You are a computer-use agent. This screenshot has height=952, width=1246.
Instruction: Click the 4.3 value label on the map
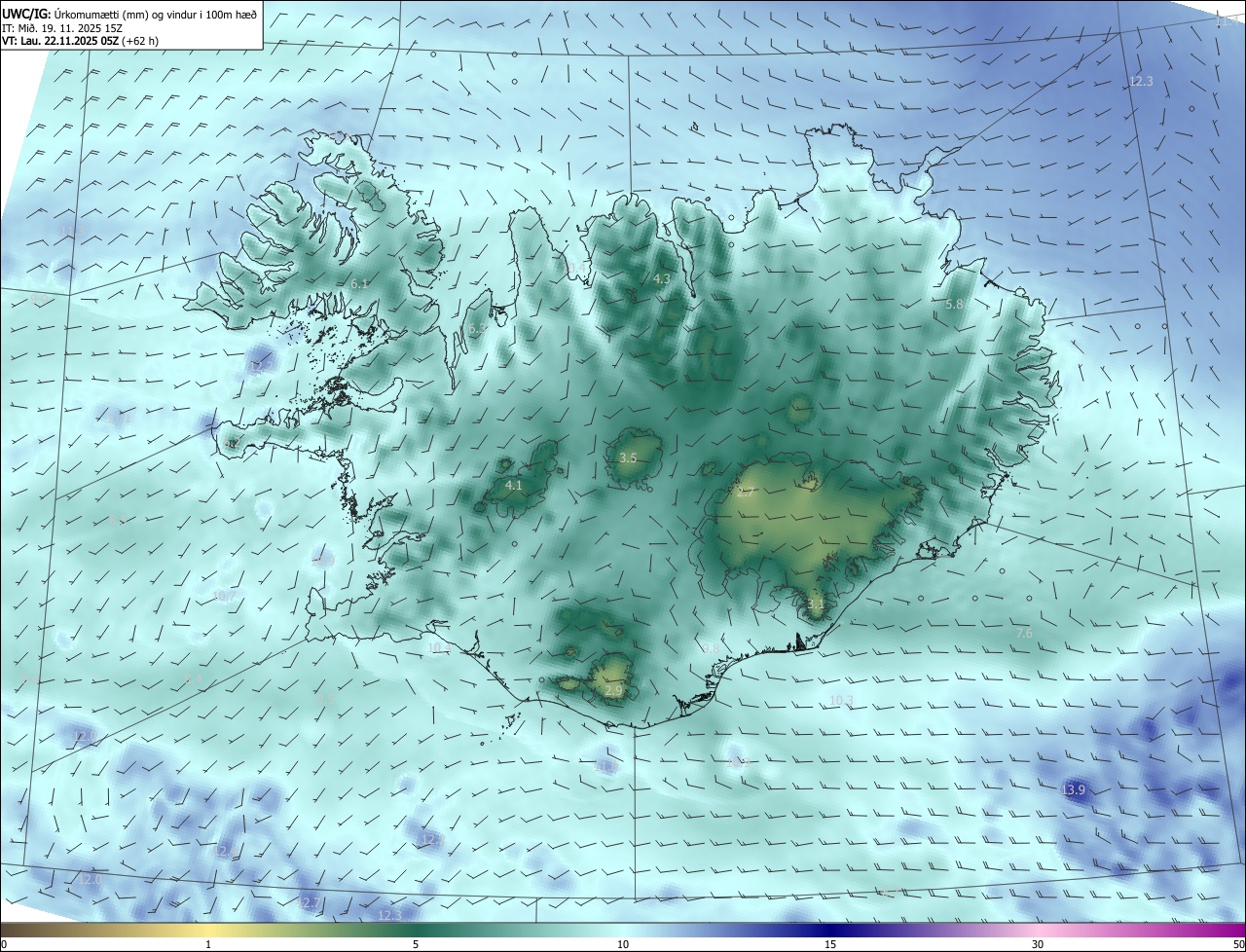click(x=662, y=278)
